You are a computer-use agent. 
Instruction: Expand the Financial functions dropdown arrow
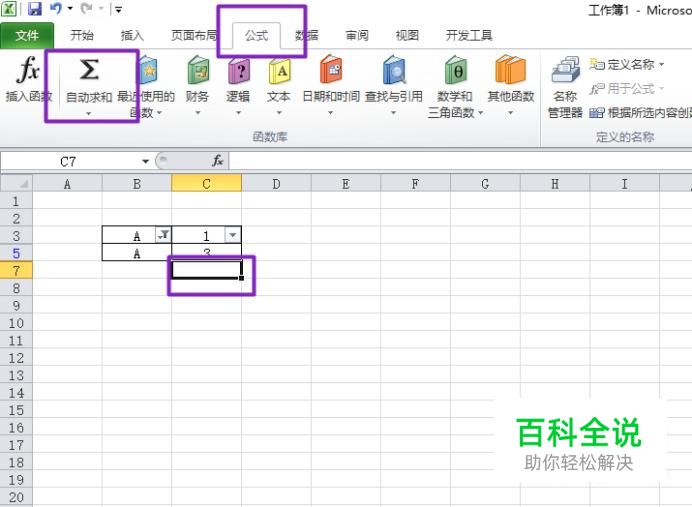click(198, 113)
